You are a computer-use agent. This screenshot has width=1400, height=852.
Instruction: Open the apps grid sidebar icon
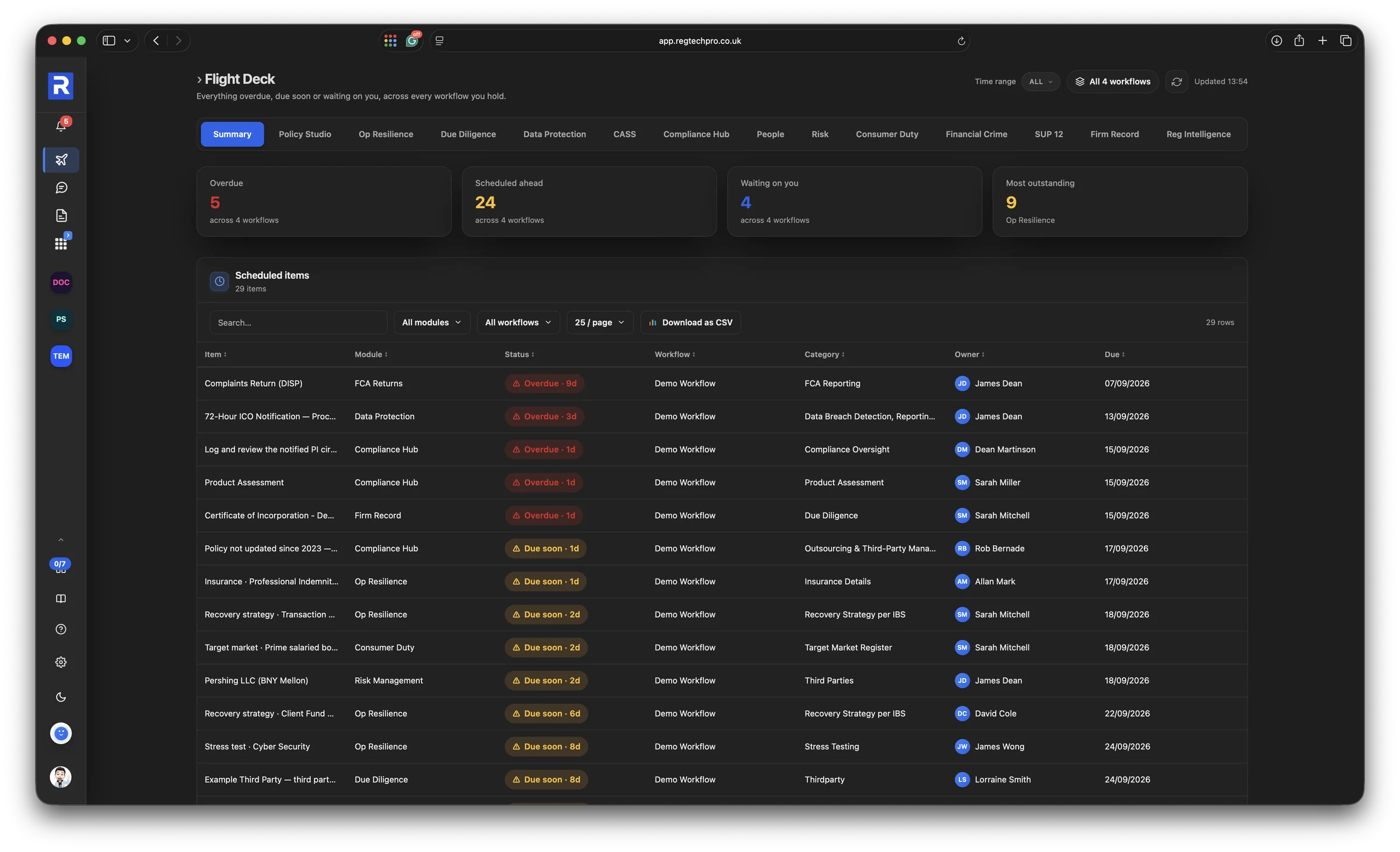click(x=61, y=244)
